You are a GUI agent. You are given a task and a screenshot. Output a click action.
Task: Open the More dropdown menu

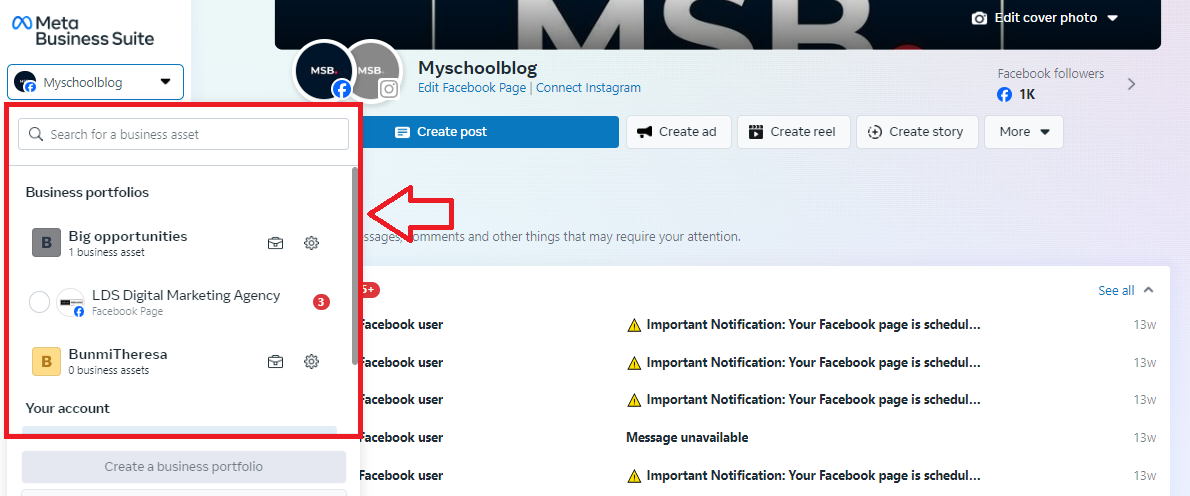pos(1024,132)
